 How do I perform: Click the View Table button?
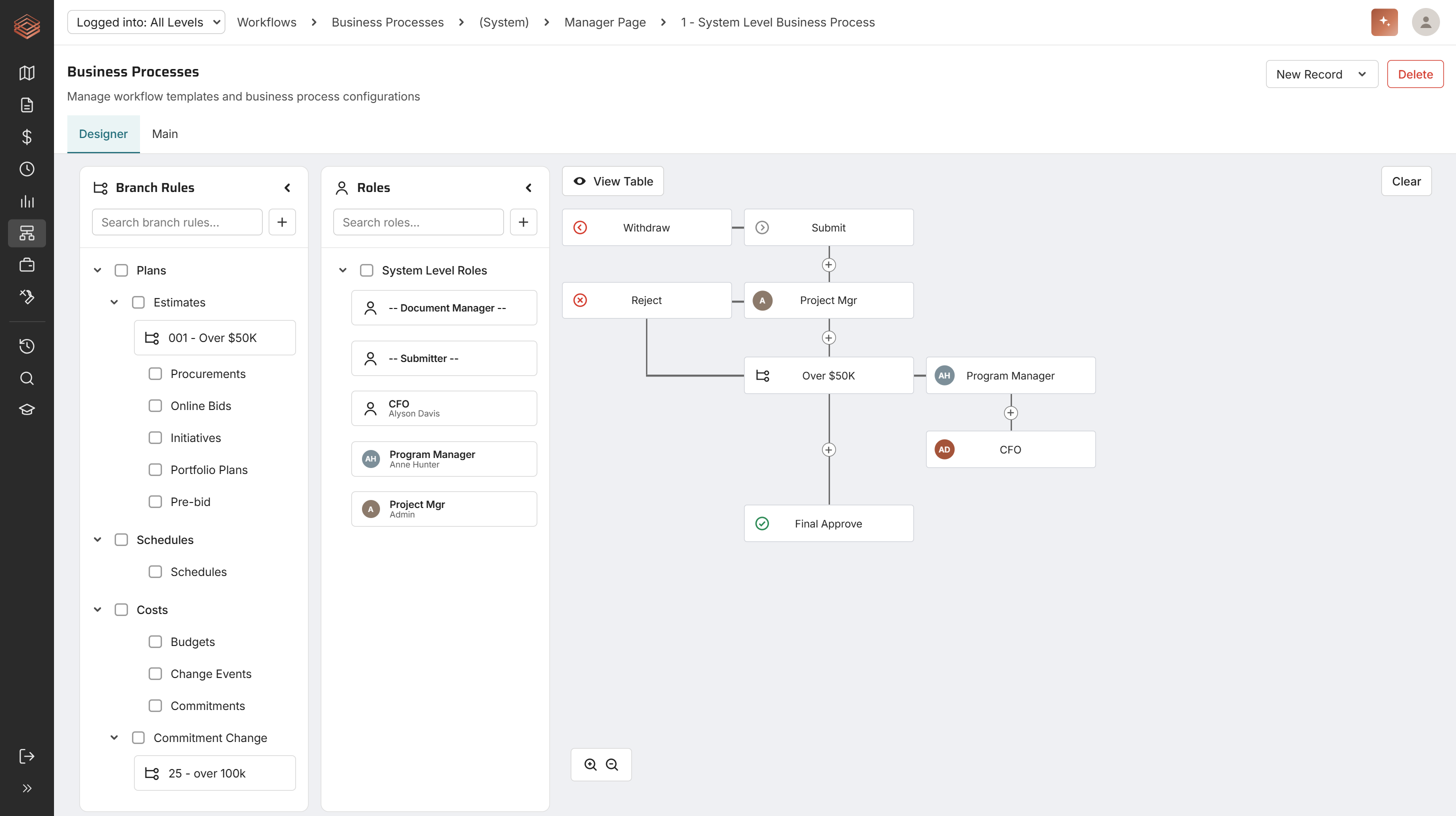612,181
